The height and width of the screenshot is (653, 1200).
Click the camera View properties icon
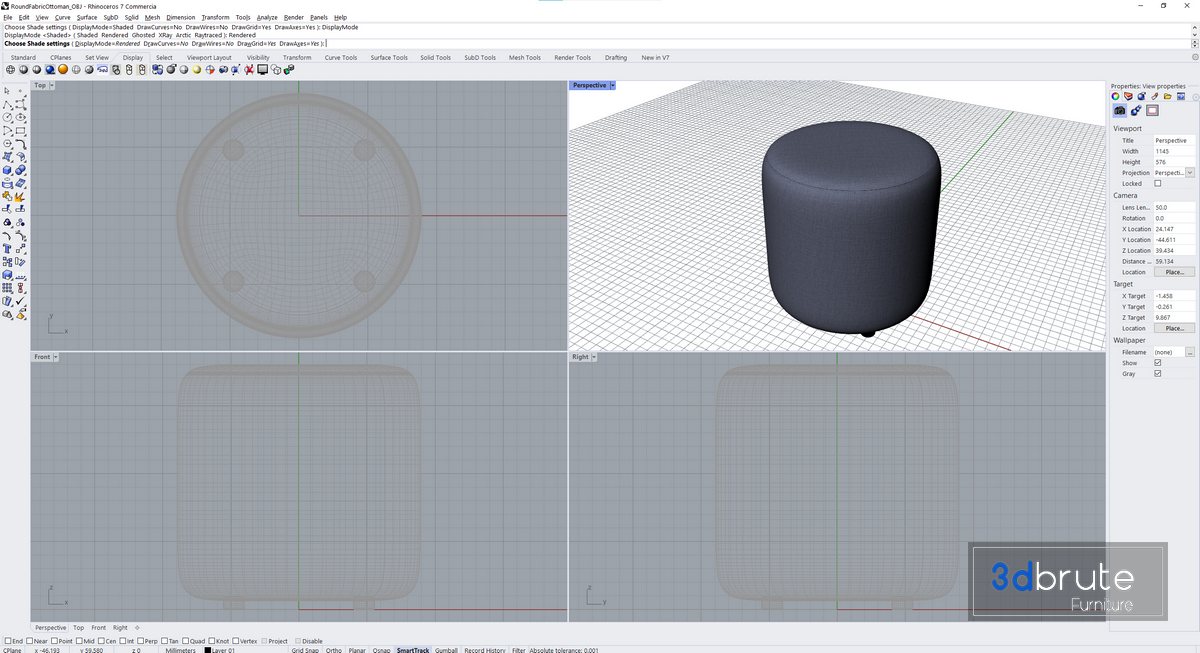[1120, 110]
